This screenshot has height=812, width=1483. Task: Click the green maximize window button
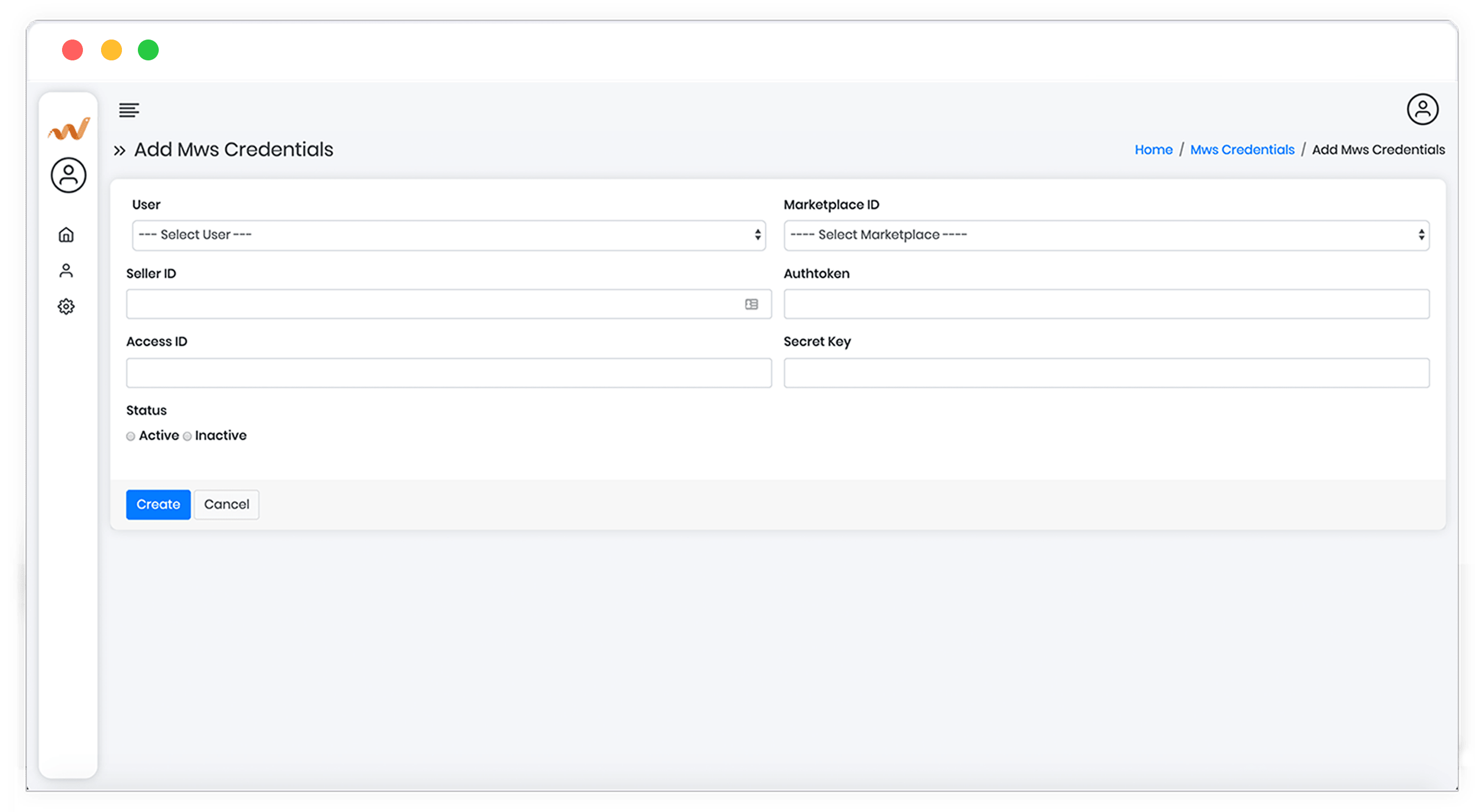click(148, 50)
